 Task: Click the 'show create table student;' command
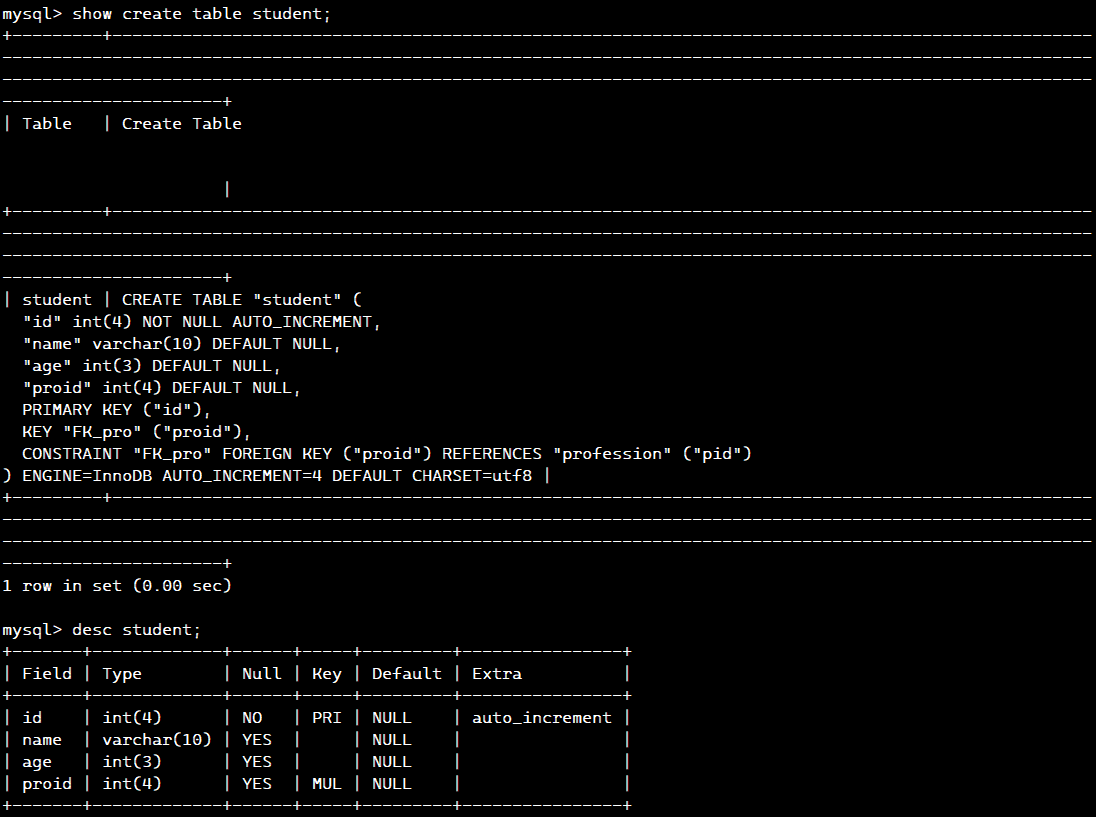(201, 14)
